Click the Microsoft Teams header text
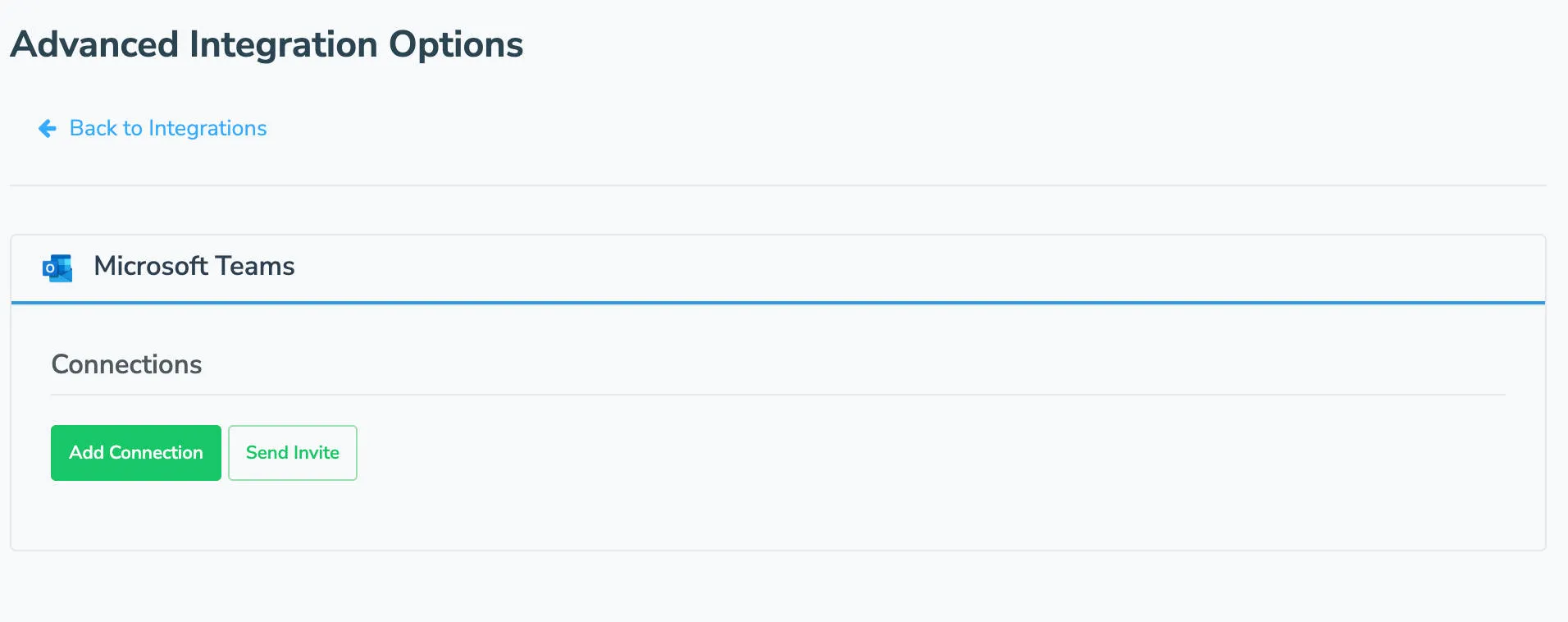 (x=194, y=267)
